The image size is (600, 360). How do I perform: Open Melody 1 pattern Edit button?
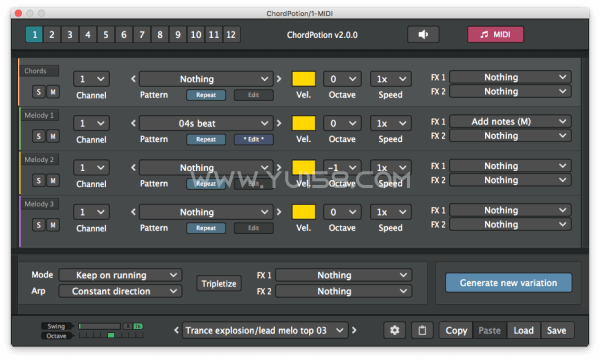tap(254, 139)
